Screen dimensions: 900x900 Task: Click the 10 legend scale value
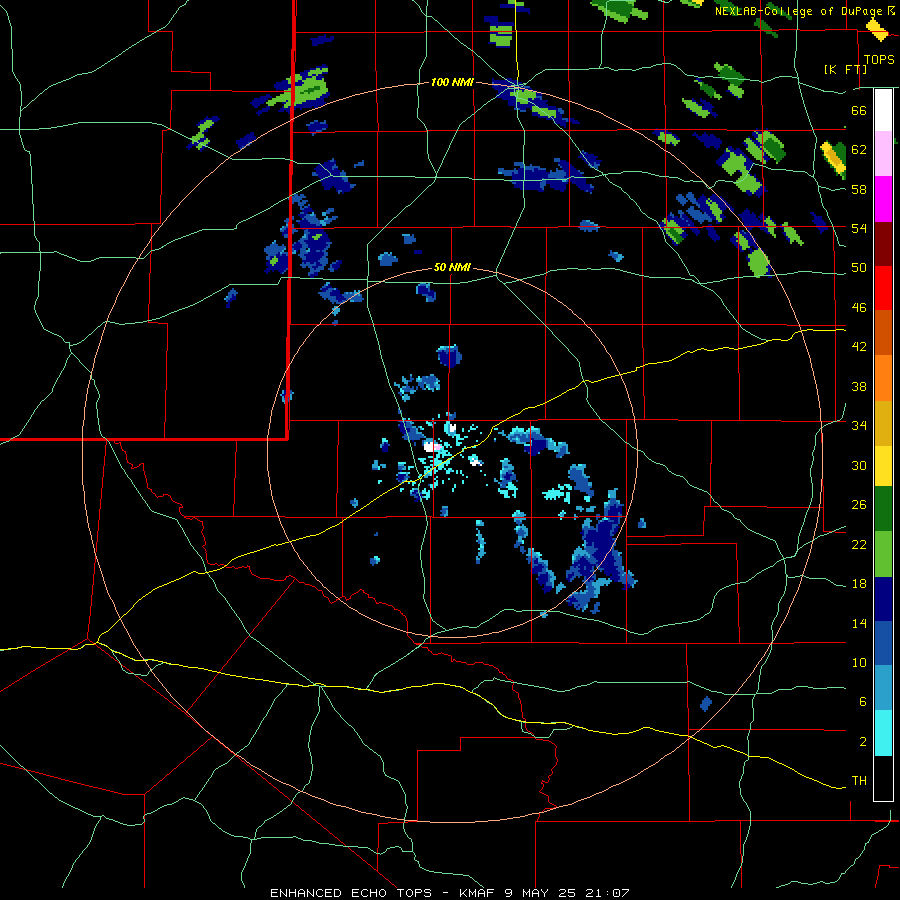point(859,662)
